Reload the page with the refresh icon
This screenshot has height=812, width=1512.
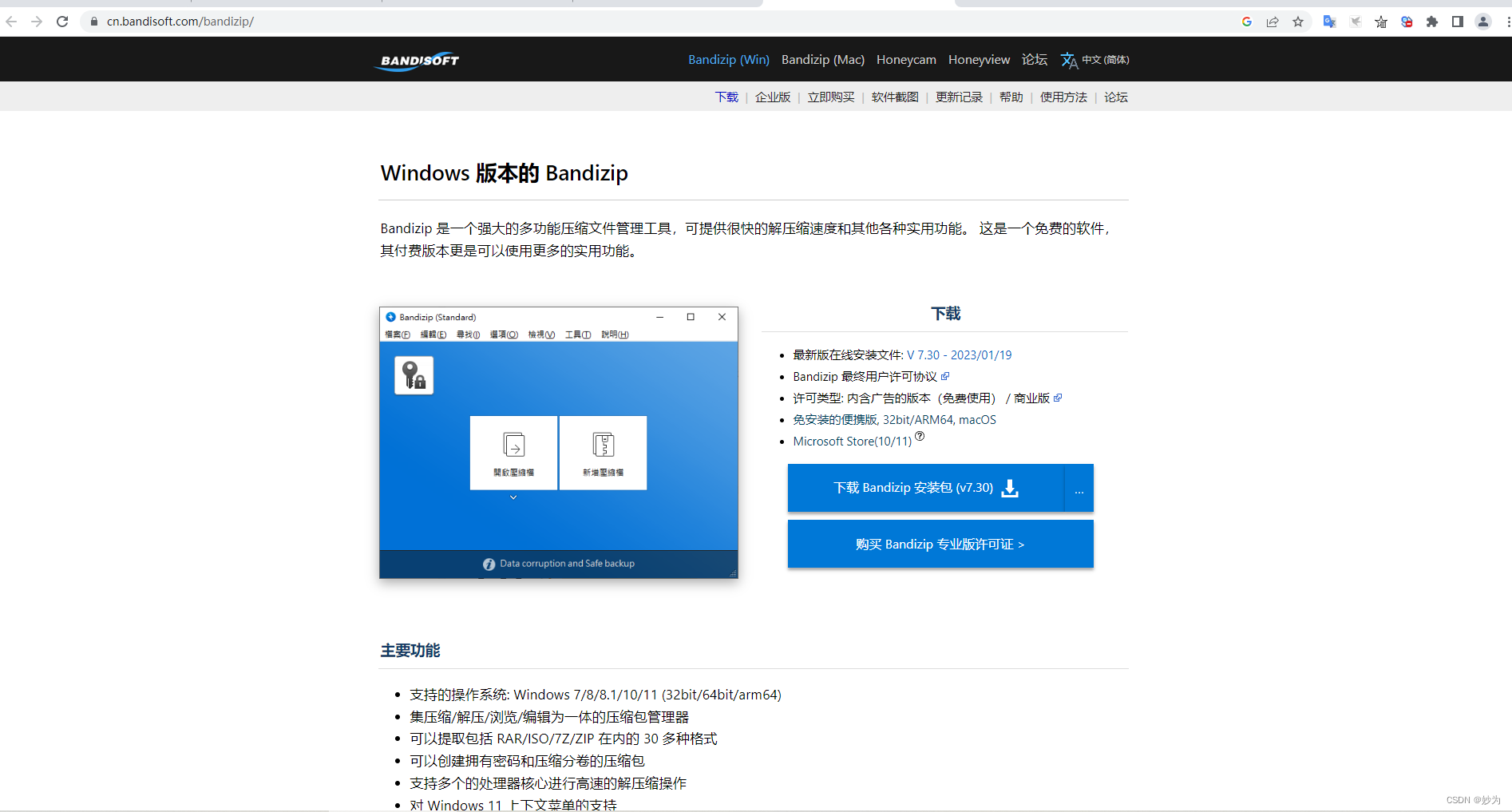coord(62,22)
